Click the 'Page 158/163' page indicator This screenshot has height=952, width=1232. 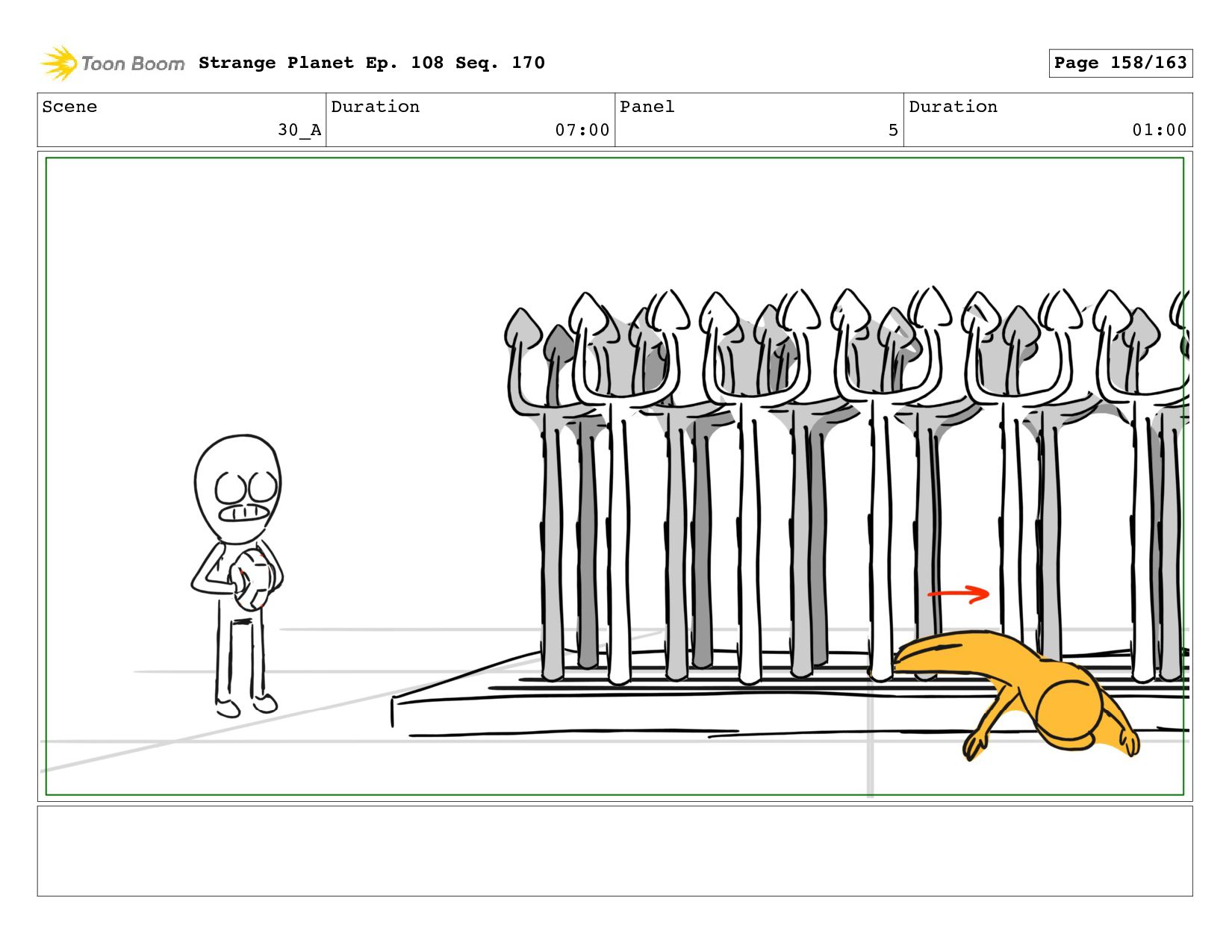pos(1120,63)
